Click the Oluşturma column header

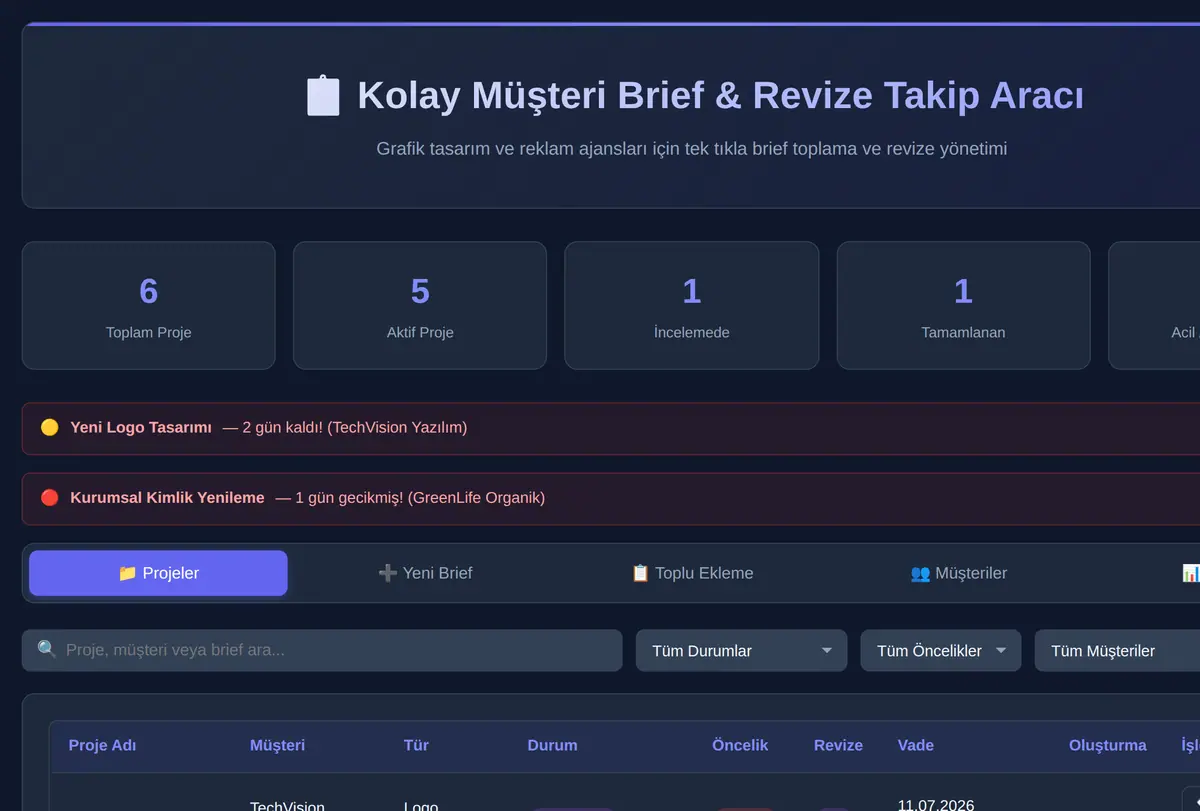1108,745
